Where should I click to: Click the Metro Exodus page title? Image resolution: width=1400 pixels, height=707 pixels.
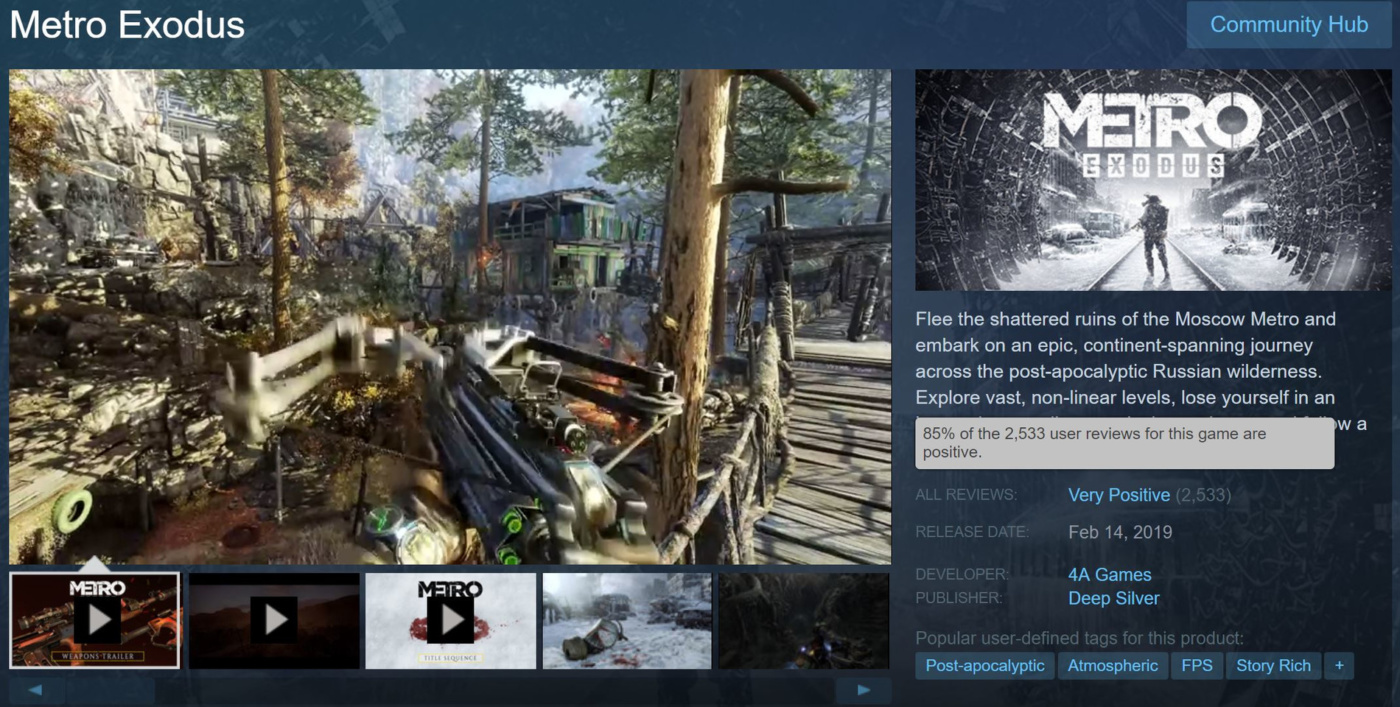click(x=127, y=25)
